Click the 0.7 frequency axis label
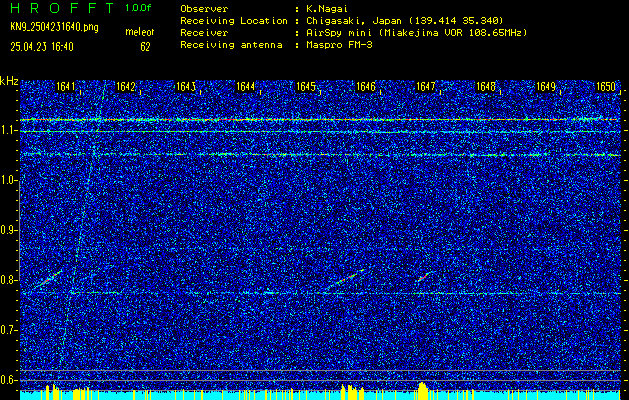 click(7, 330)
